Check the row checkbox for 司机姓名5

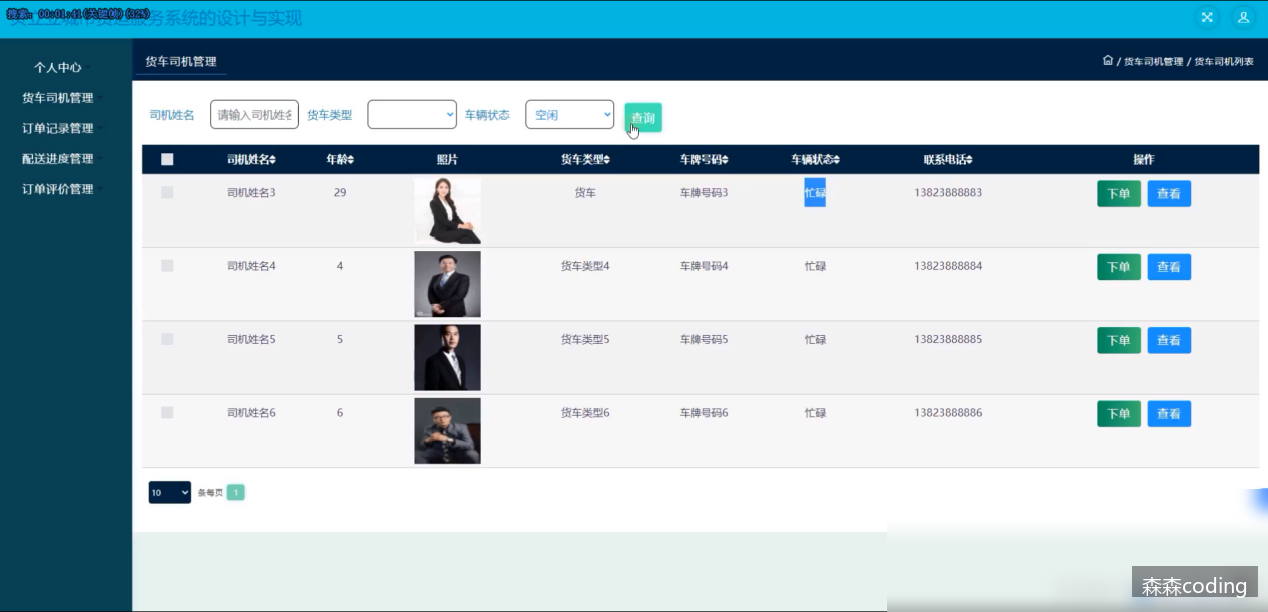tap(167, 339)
